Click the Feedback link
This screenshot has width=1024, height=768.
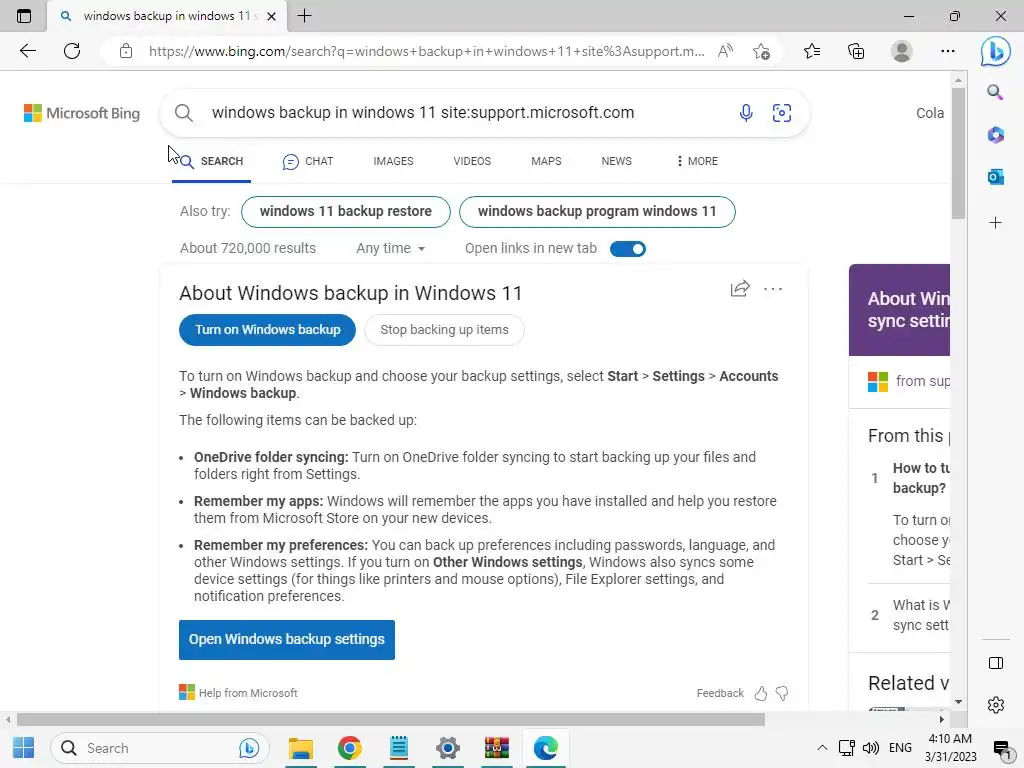[720, 694]
